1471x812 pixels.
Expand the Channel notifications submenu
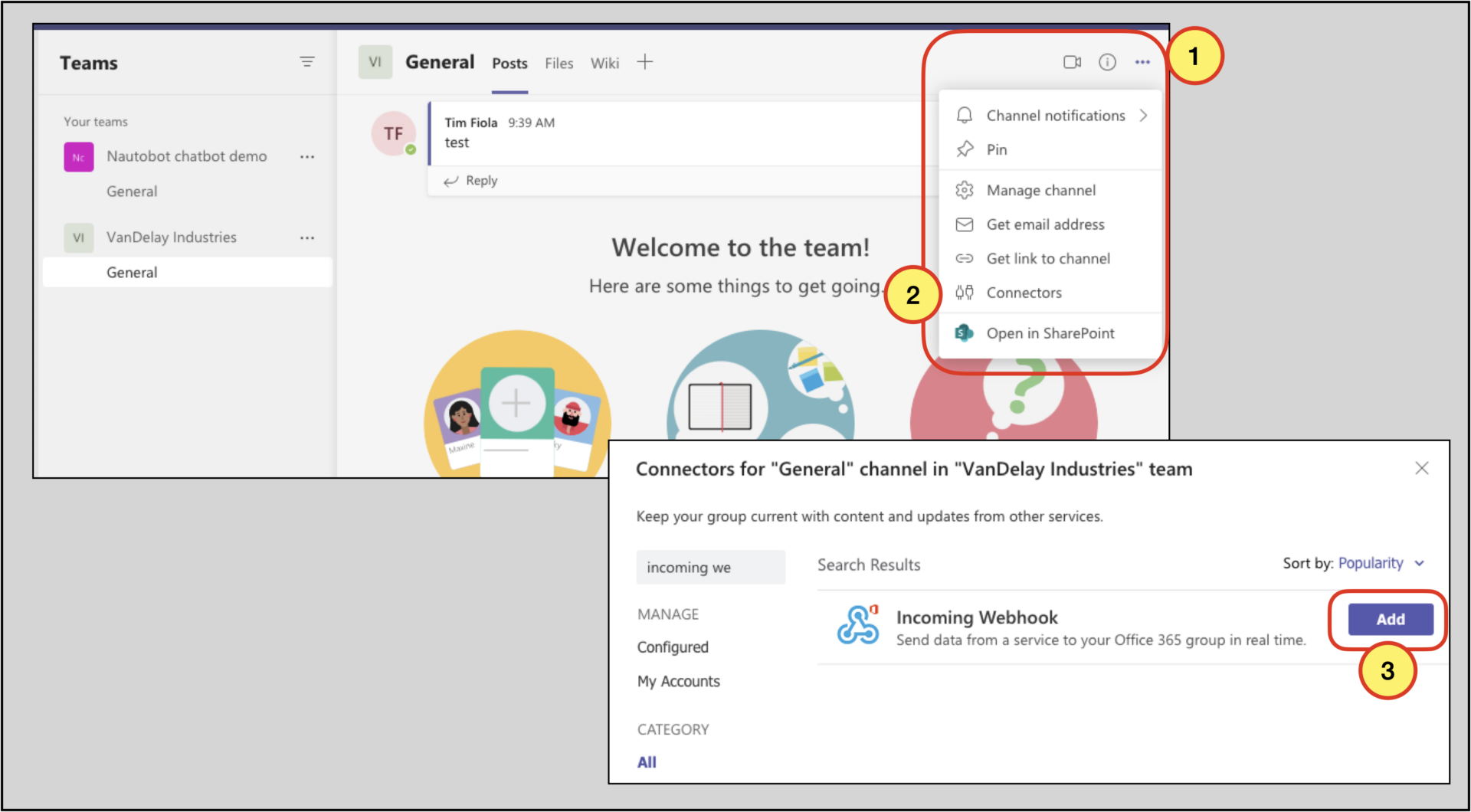pyautogui.click(x=1142, y=116)
